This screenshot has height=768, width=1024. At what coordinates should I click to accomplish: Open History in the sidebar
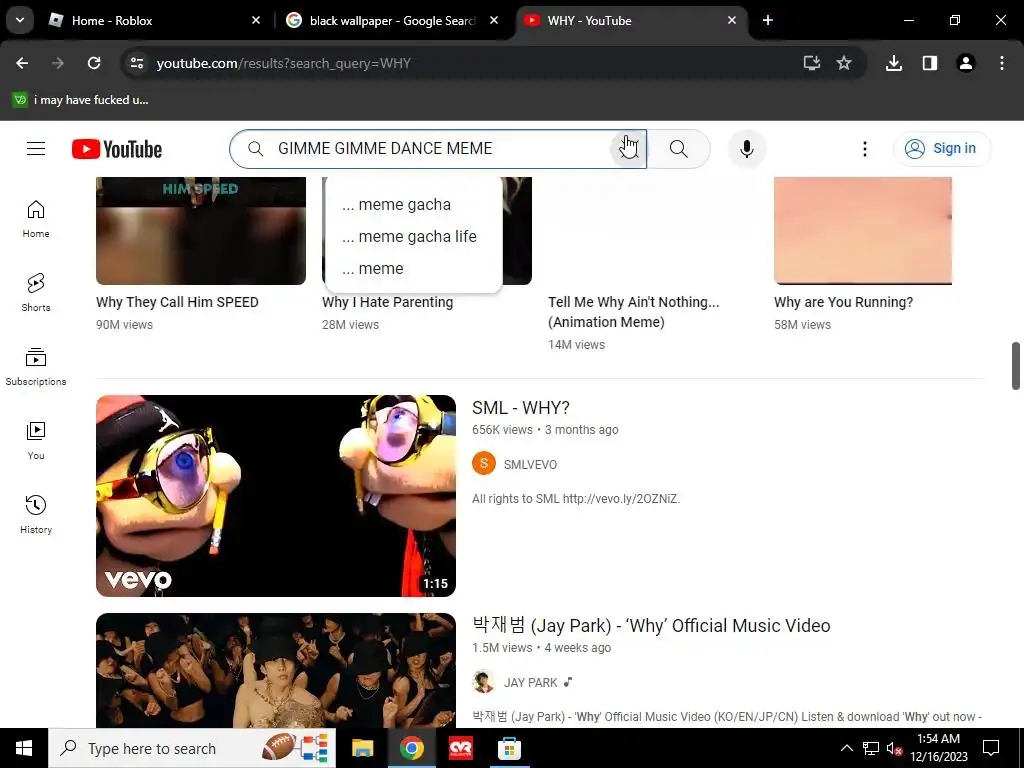(36, 515)
